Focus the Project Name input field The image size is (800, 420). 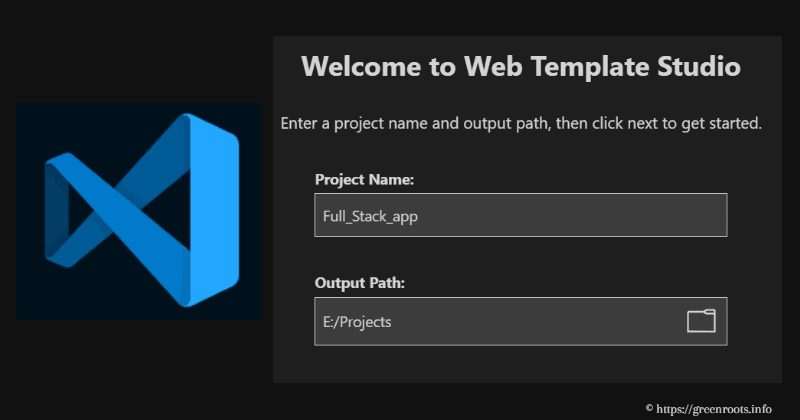(x=520, y=215)
